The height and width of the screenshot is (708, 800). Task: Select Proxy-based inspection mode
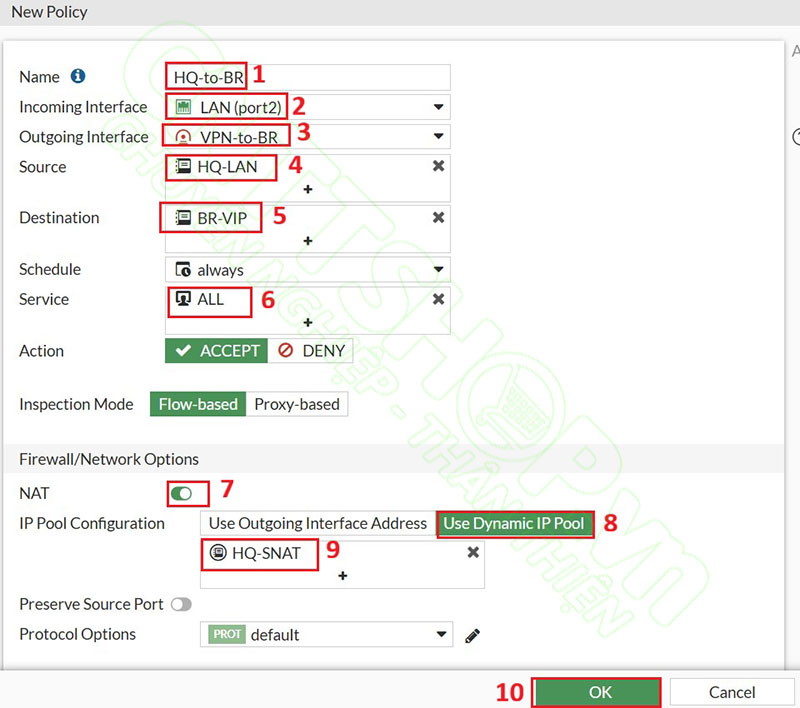297,404
